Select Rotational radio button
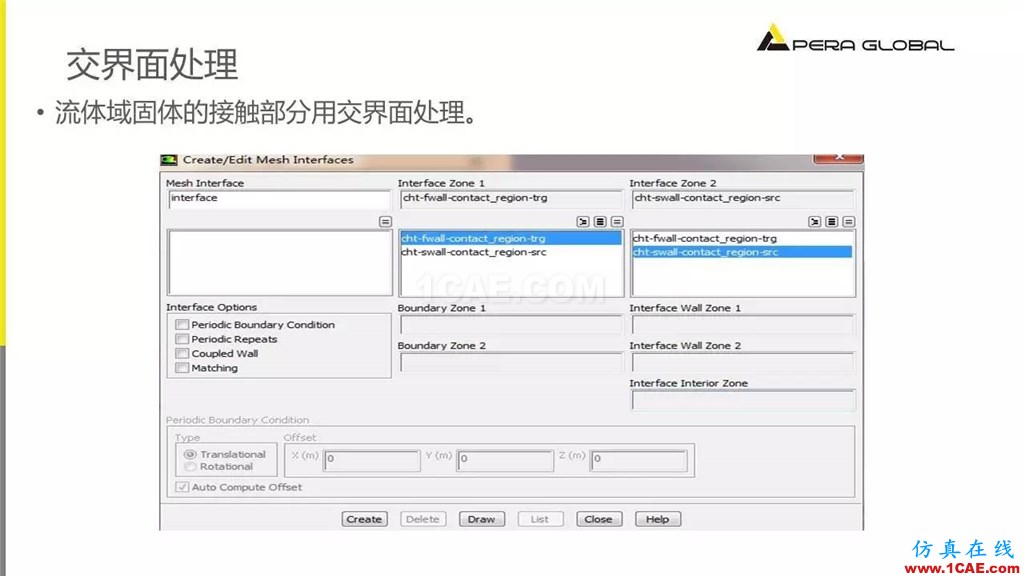This screenshot has width=1024, height=576. coord(190,466)
